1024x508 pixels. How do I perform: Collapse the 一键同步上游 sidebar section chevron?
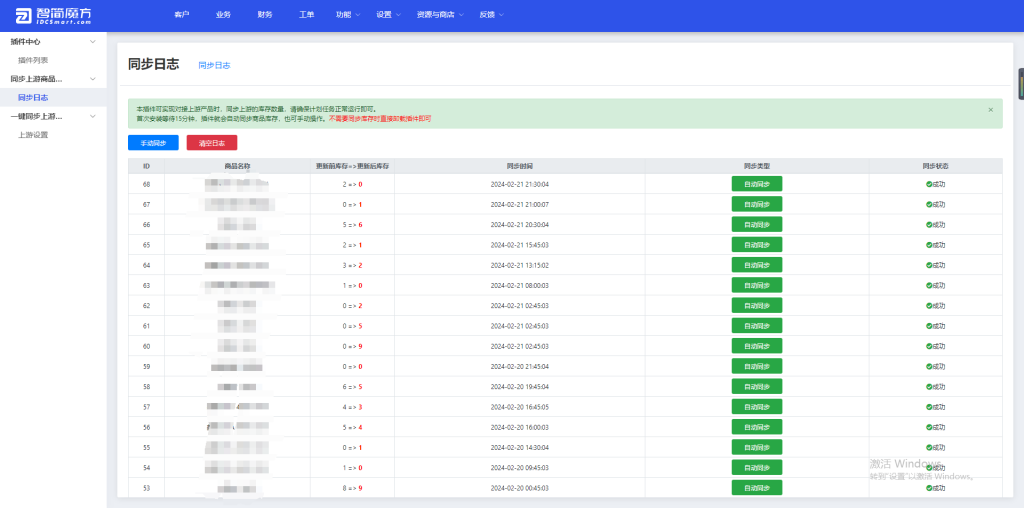(x=93, y=116)
